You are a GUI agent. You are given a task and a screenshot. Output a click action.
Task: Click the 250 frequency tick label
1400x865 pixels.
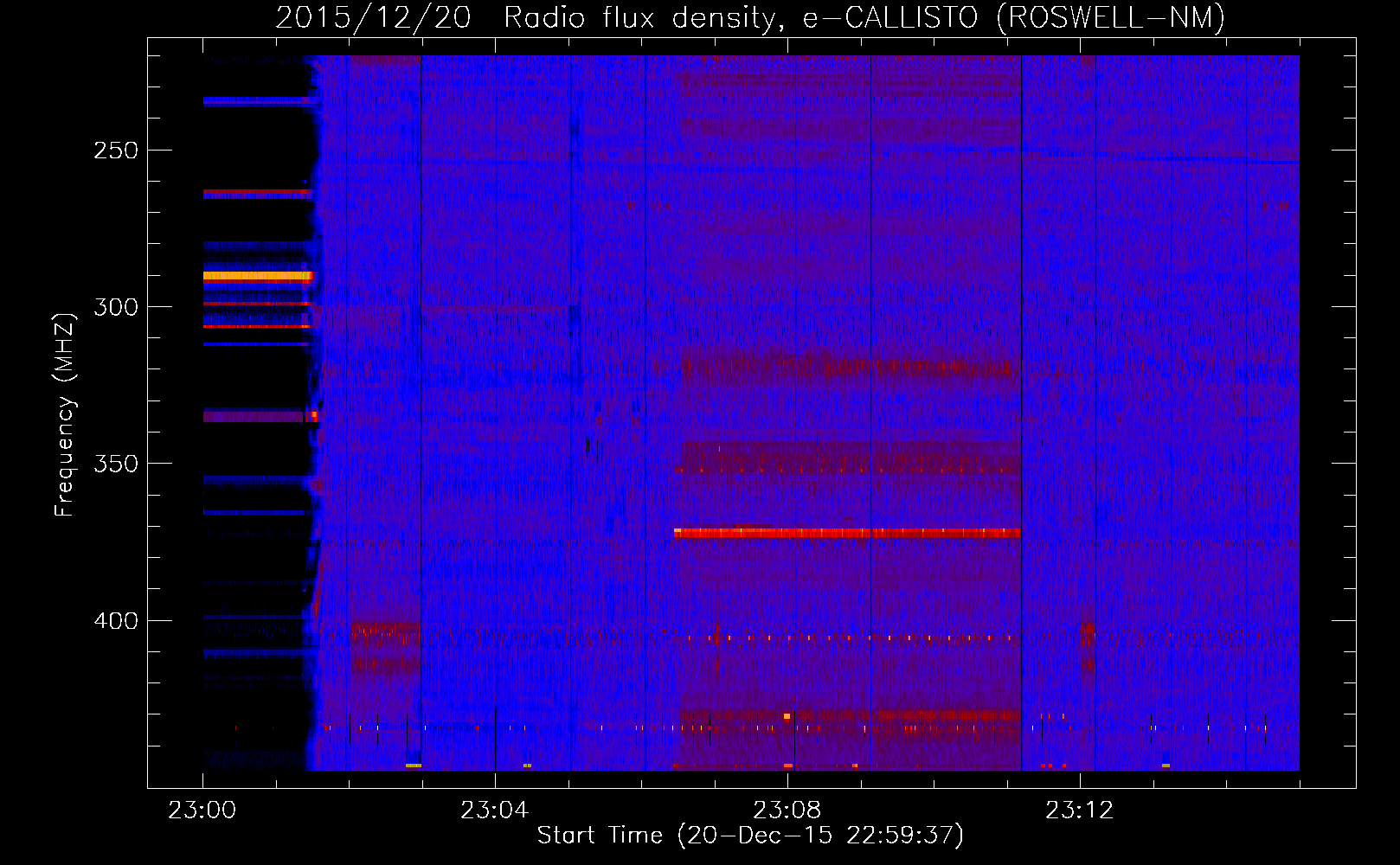(x=116, y=151)
